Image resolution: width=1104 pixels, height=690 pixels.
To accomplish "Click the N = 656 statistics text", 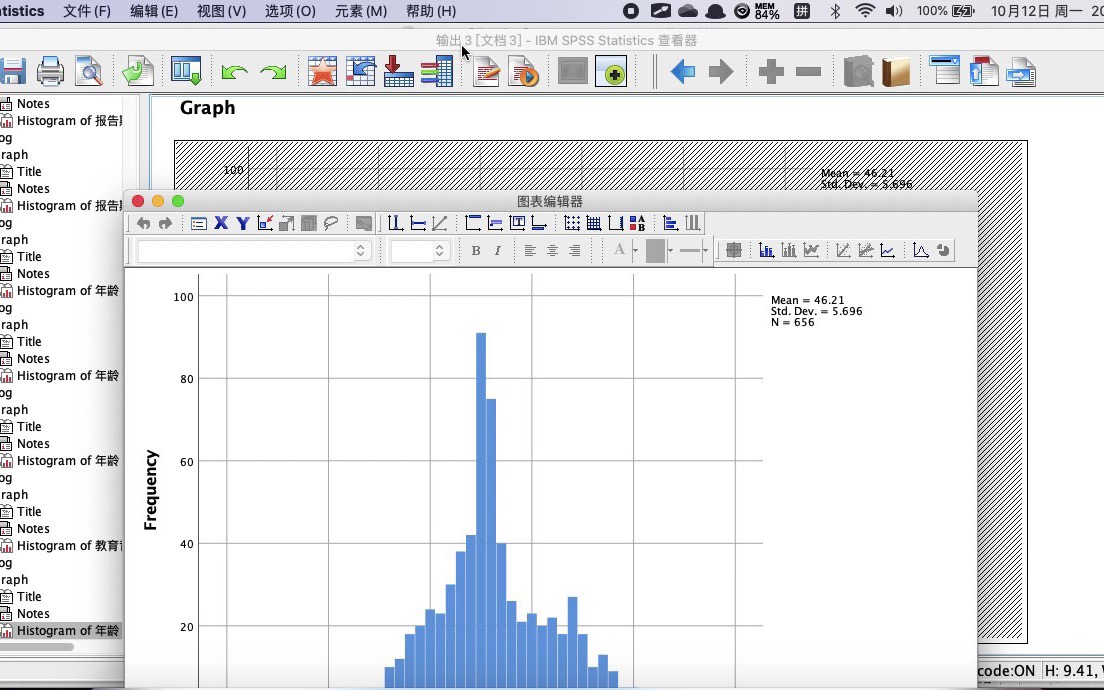I will pyautogui.click(x=792, y=322).
